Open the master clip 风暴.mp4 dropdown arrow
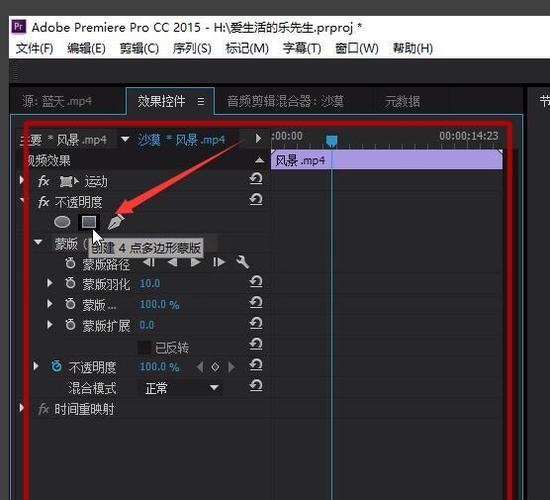 coord(125,139)
